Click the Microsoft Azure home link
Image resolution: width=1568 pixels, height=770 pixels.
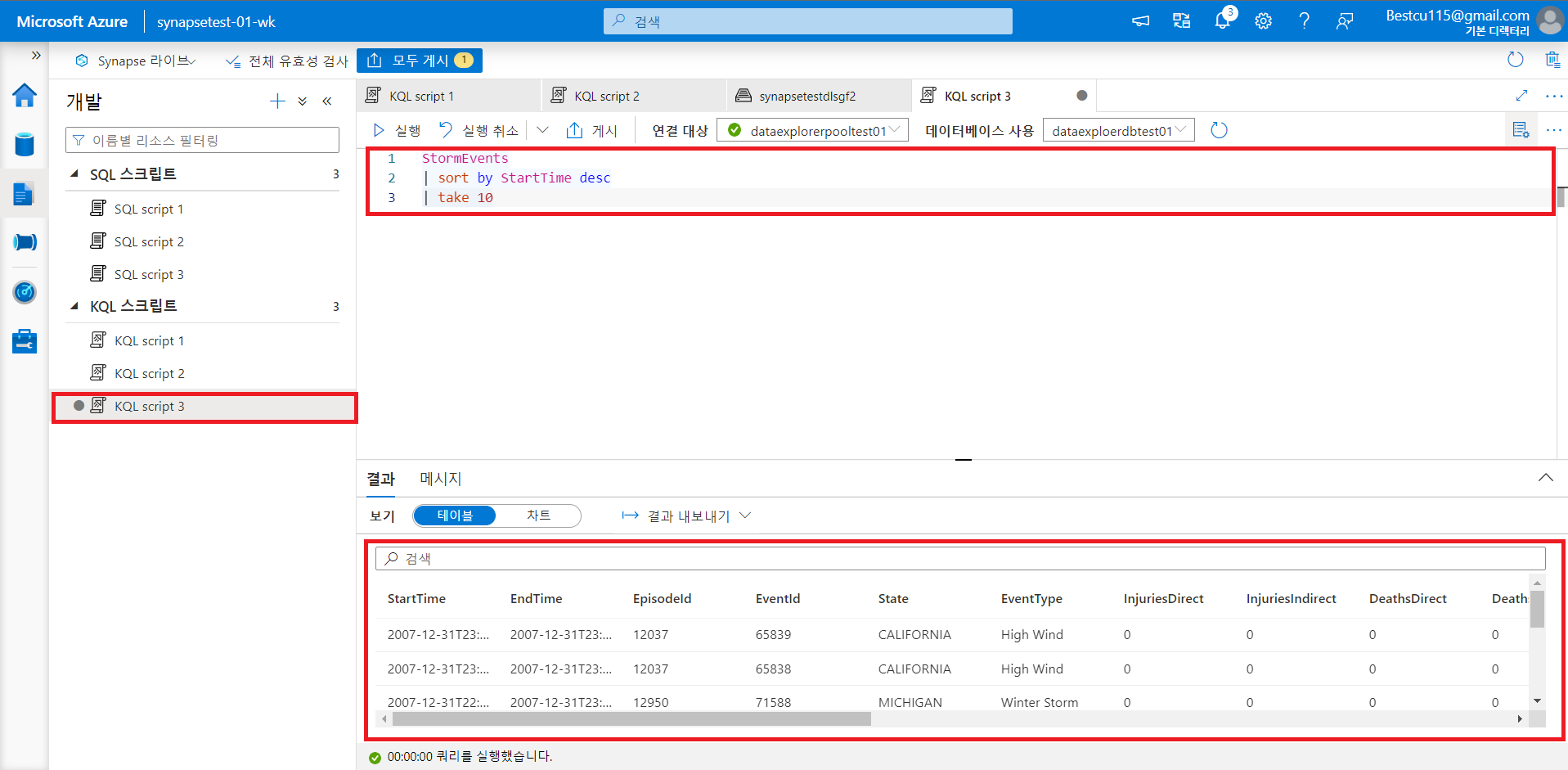pyautogui.click(x=72, y=22)
